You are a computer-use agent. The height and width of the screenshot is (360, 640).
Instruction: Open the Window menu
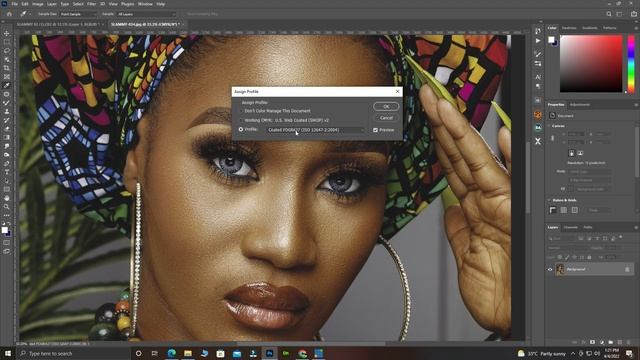(145, 4)
